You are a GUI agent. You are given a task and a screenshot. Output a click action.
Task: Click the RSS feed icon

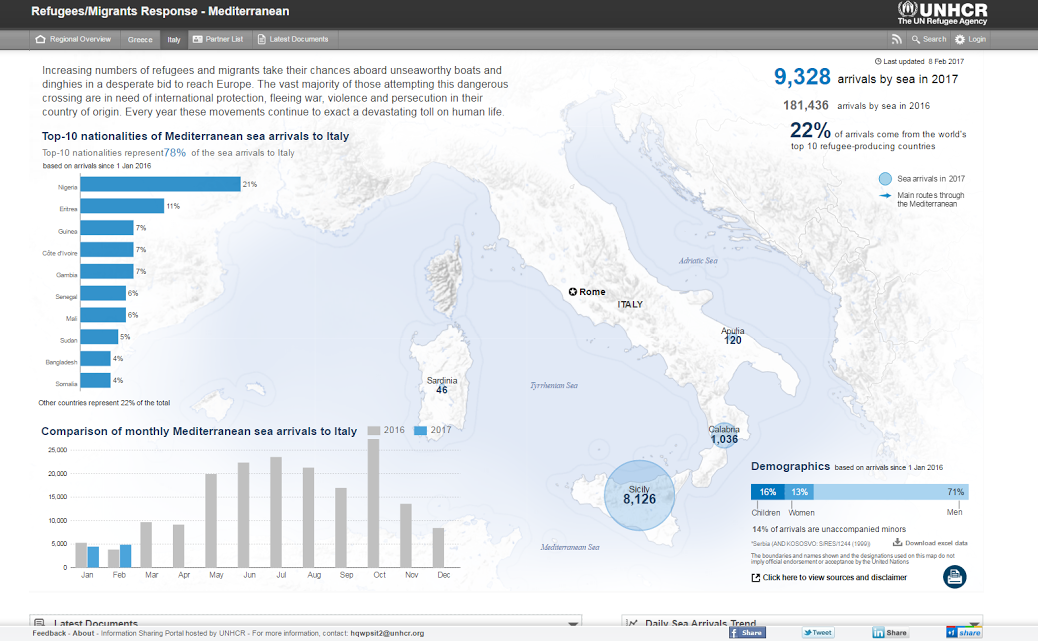pyautogui.click(x=896, y=39)
